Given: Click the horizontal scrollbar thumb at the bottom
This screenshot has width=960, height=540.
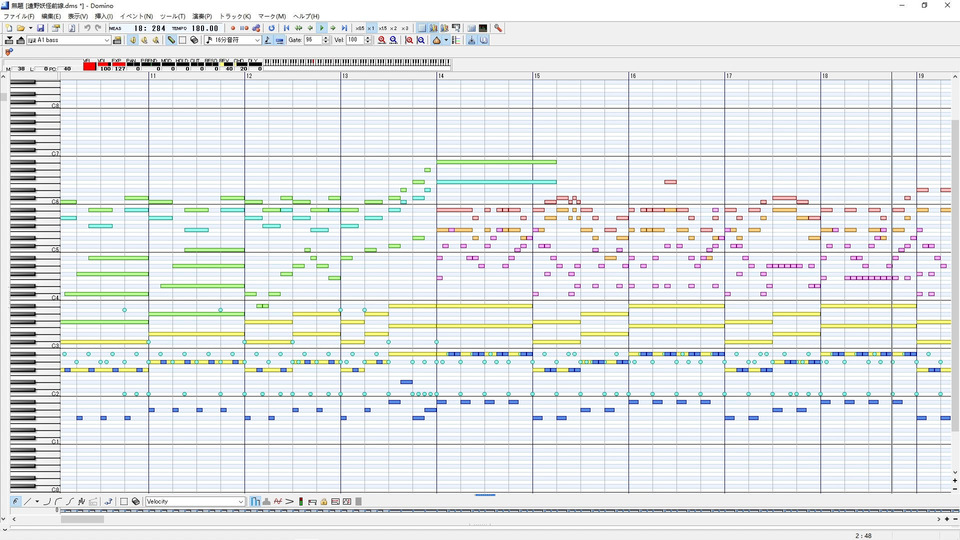Looking at the screenshot, I should 82,519.
